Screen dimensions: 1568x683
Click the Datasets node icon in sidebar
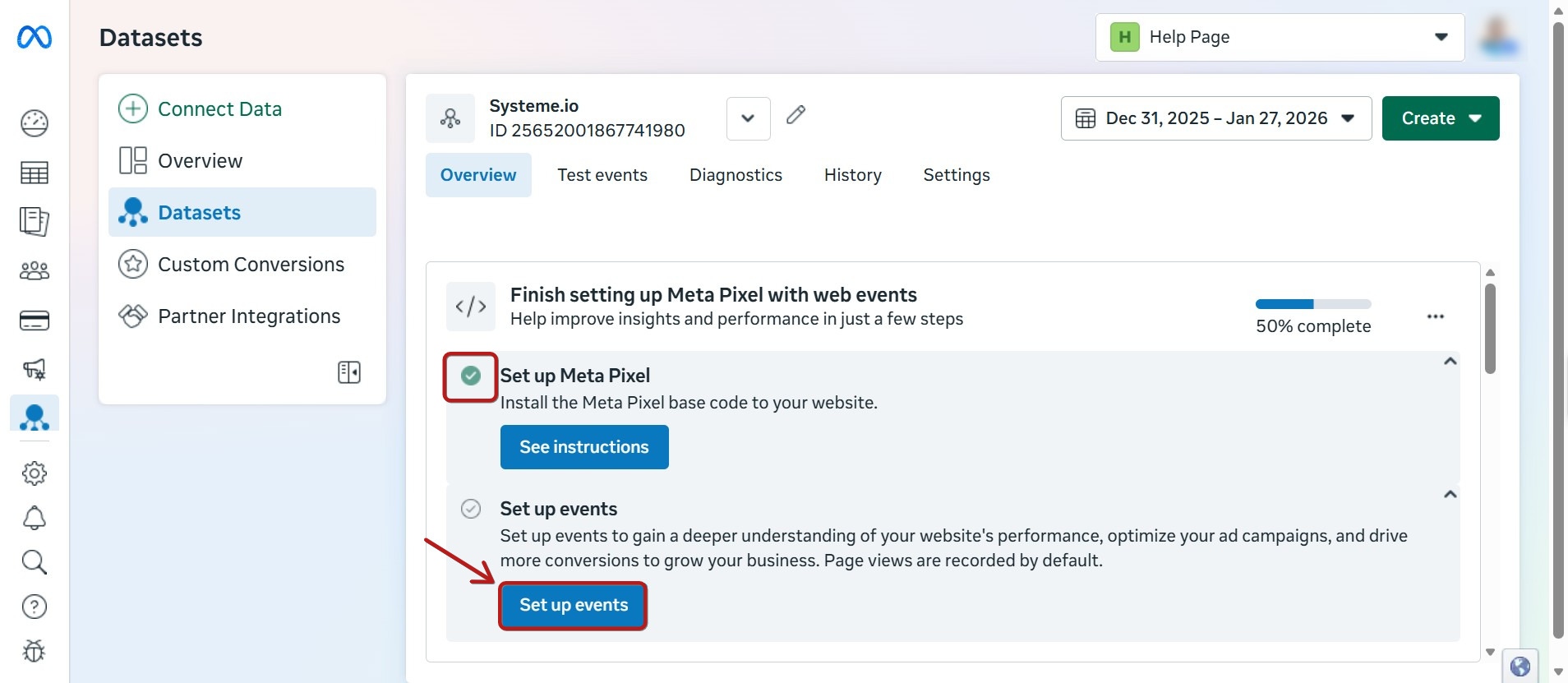(133, 212)
